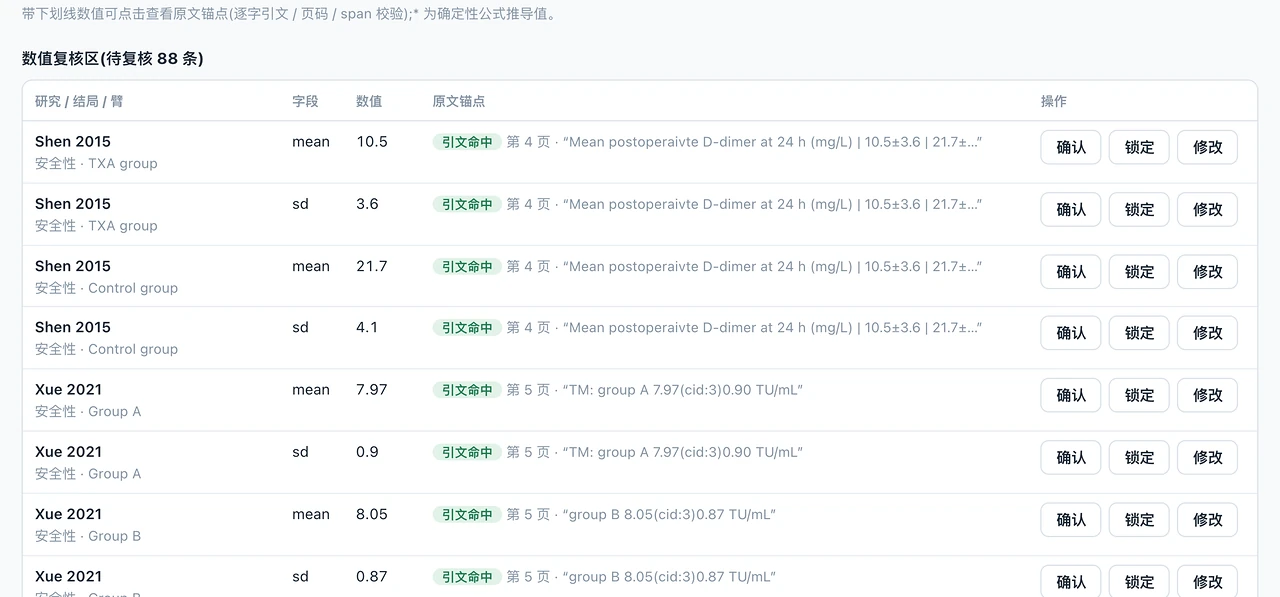
Task: Click the D-dimer quote in the 10.5 row
Action: coord(772,142)
